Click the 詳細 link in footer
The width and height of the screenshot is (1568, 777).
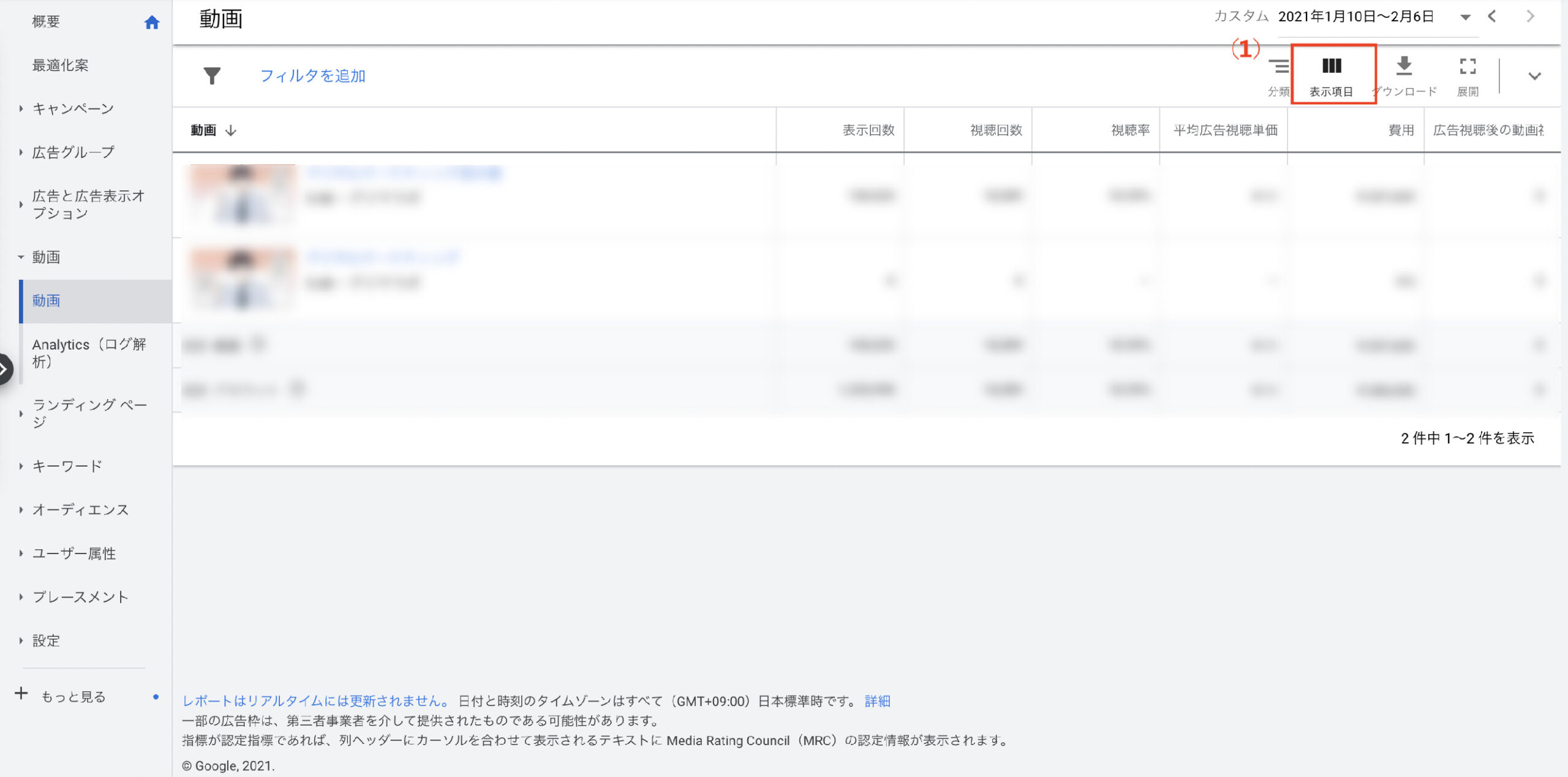tap(877, 701)
